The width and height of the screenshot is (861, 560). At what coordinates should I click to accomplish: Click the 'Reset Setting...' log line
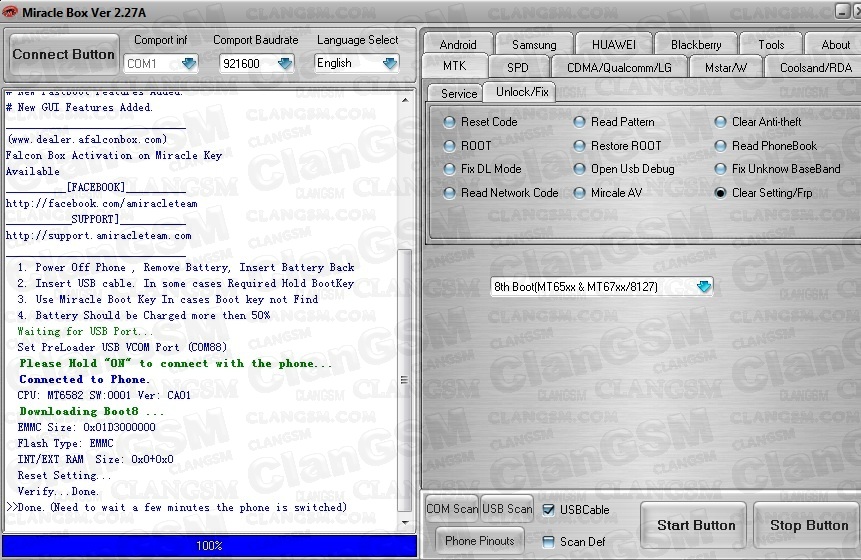point(64,475)
